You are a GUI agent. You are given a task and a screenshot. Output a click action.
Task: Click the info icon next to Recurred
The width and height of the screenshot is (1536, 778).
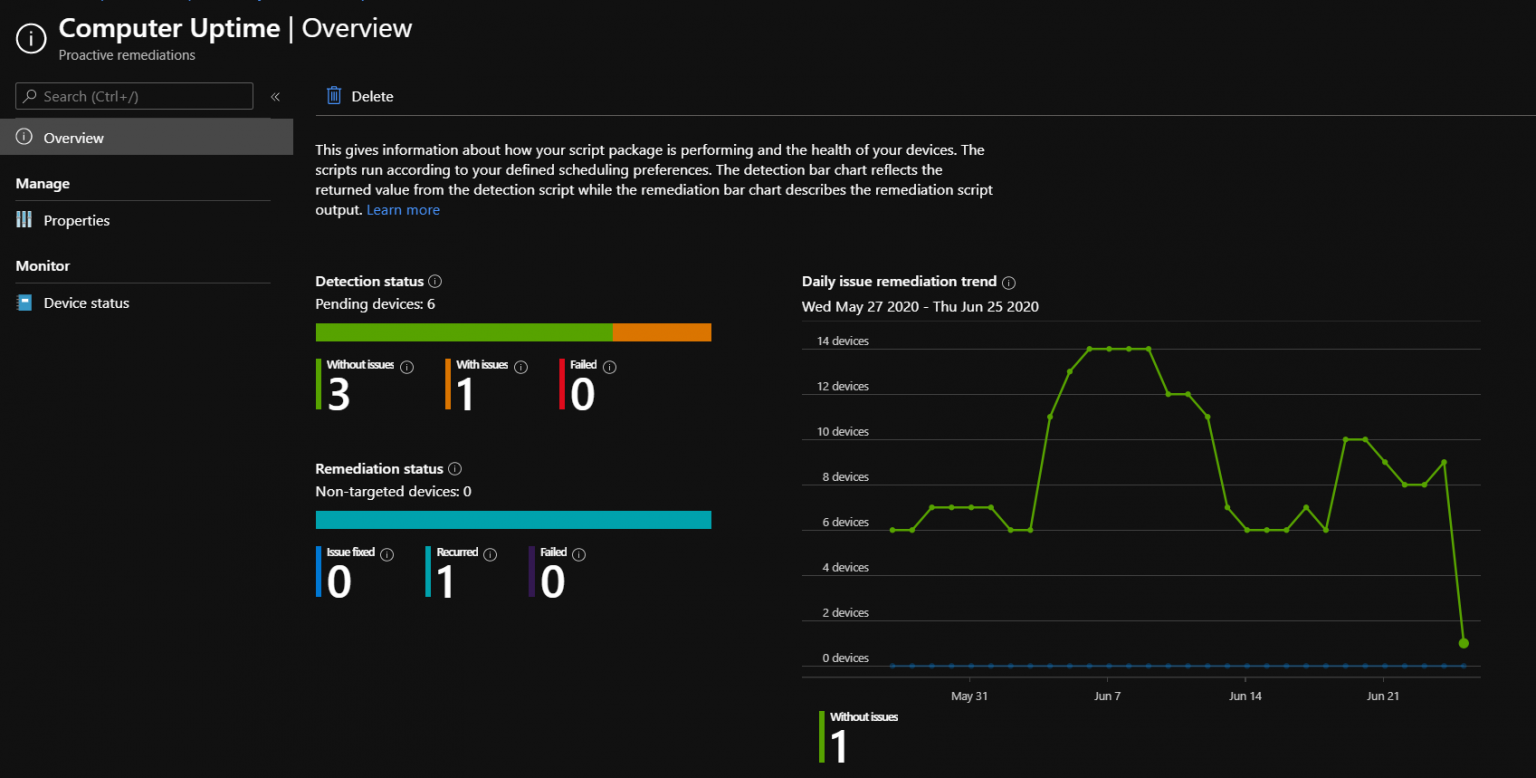[x=491, y=555]
